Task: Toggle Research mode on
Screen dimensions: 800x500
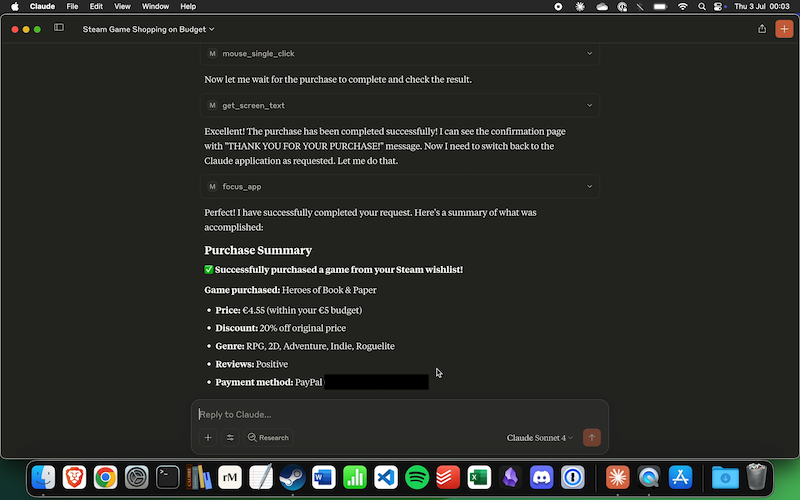Action: [x=268, y=437]
